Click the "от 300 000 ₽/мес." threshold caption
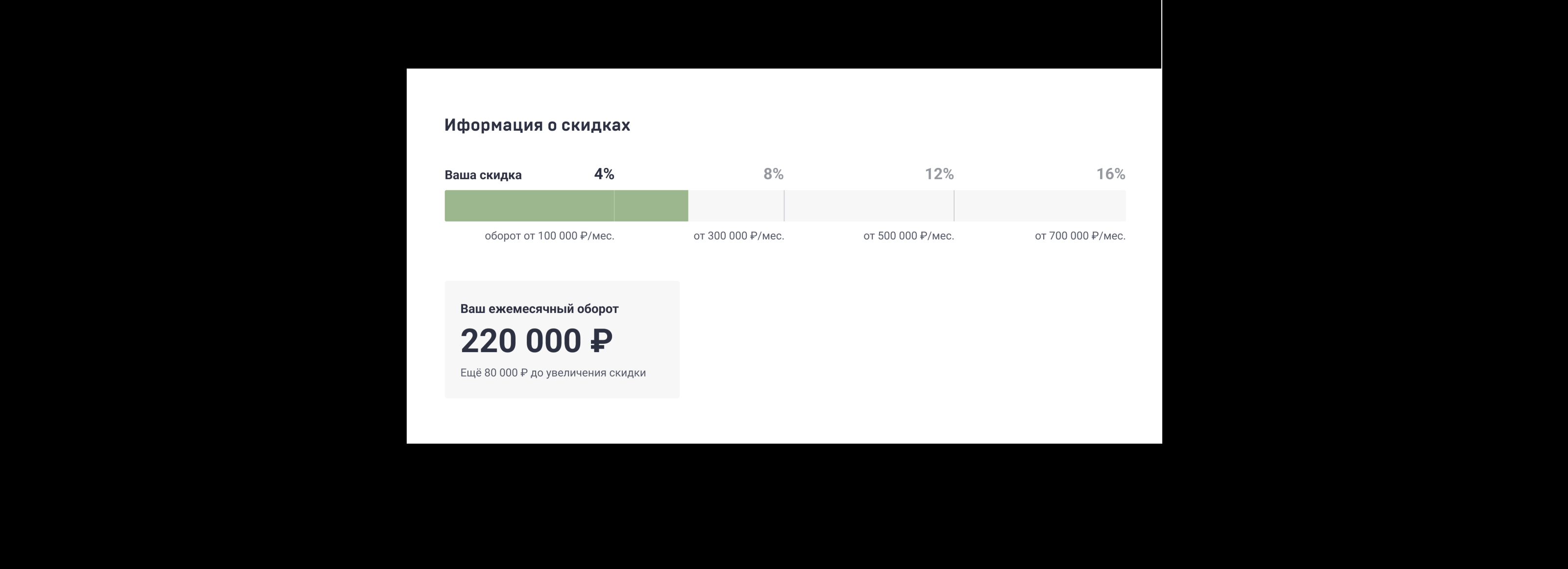Viewport: 1568px width, 569px height. pos(738,236)
